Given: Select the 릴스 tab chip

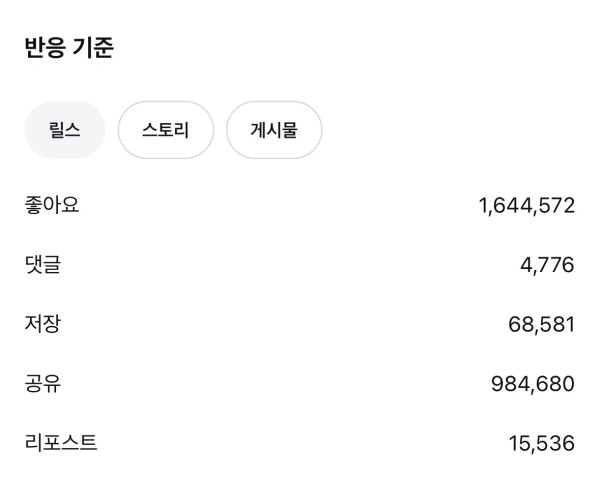Looking at the screenshot, I should click(x=64, y=130).
